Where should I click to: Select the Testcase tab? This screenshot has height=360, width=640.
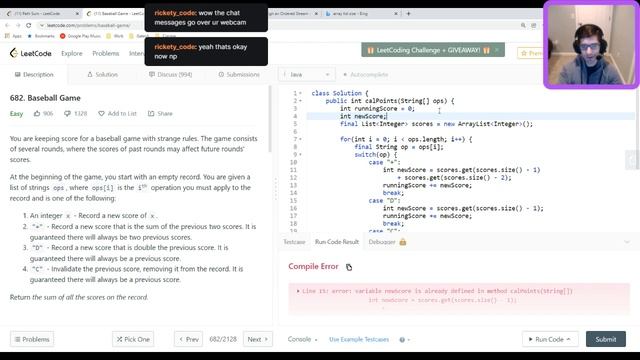coord(294,242)
